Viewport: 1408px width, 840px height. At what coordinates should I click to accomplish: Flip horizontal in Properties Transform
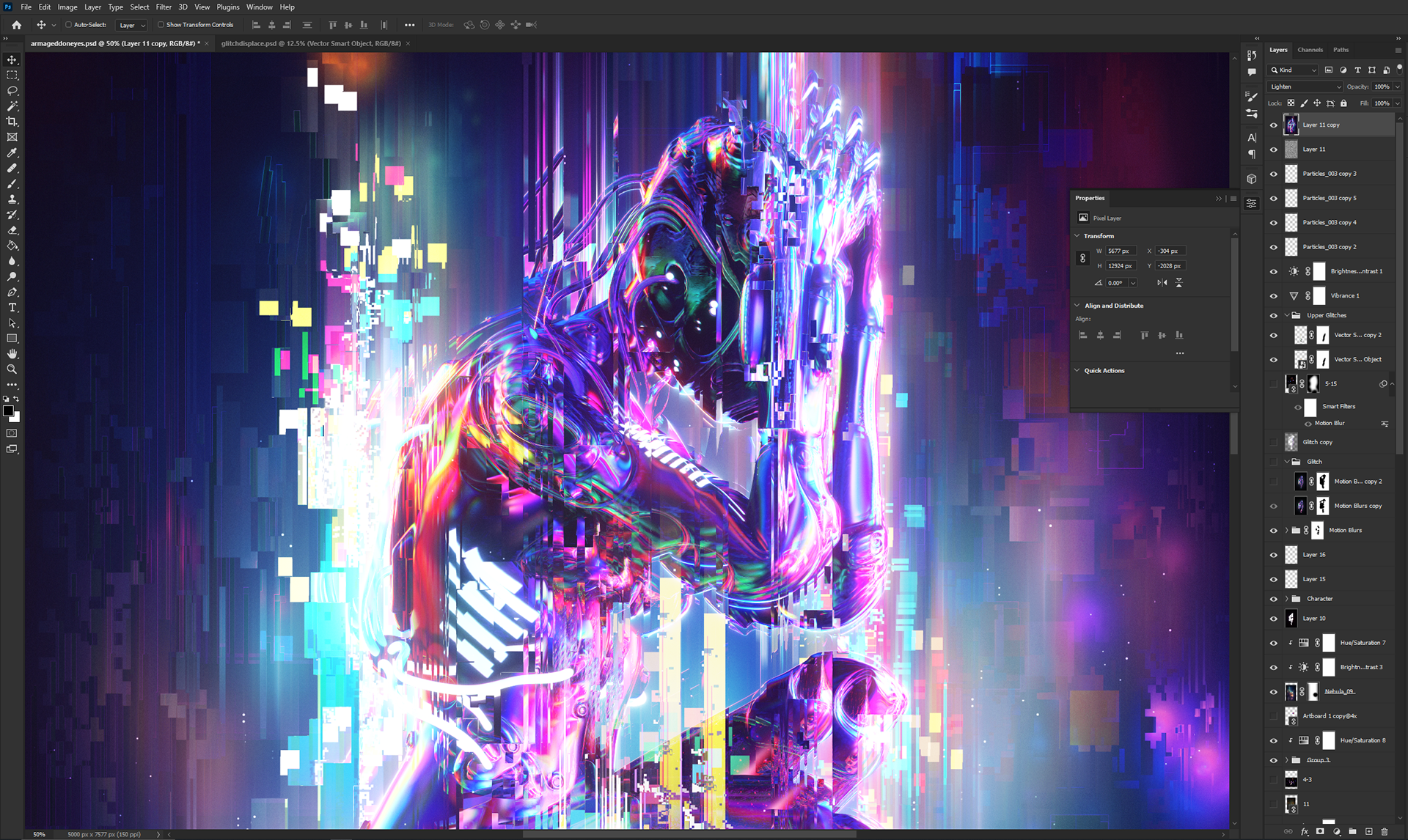[1162, 283]
